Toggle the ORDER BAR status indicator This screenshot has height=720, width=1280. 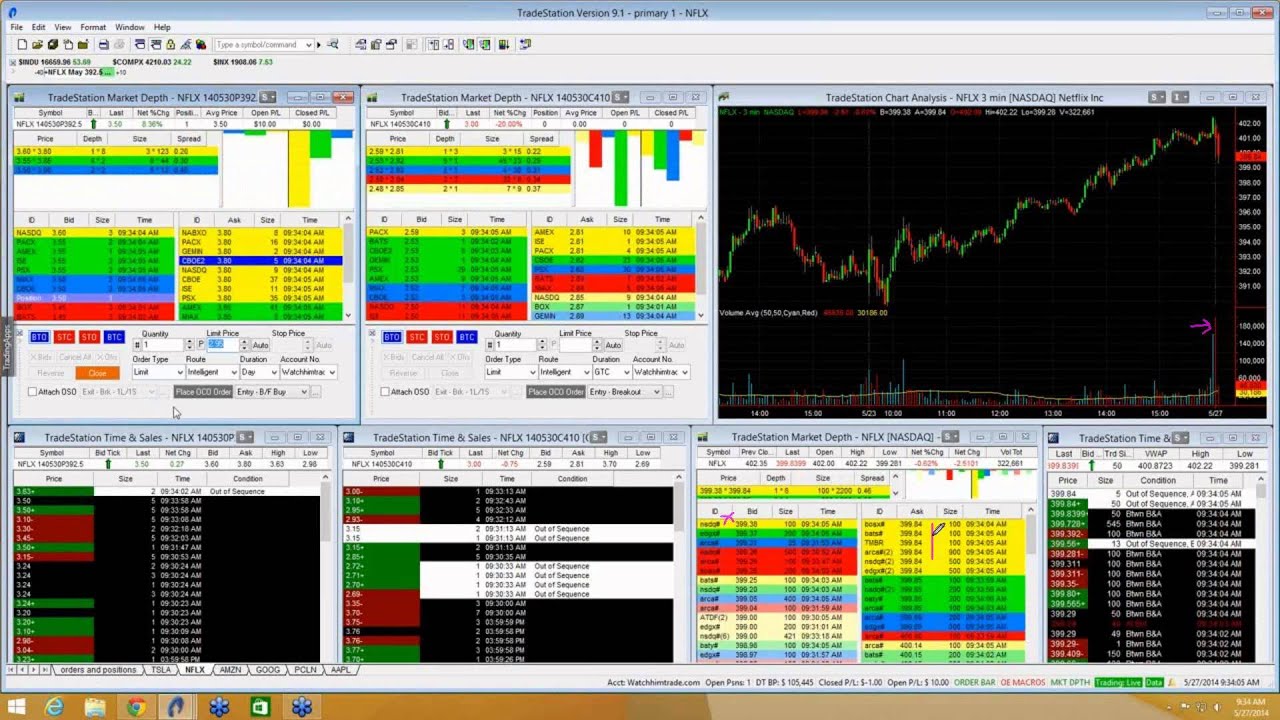point(973,682)
